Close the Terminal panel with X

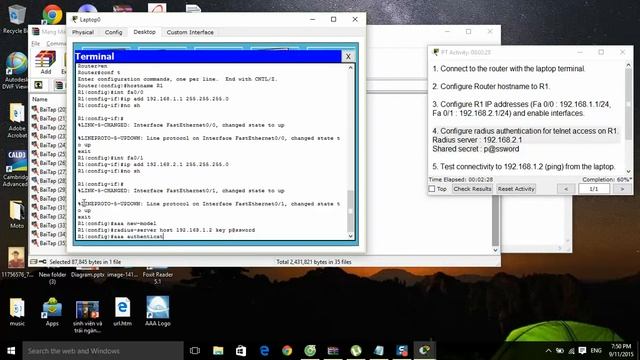coord(348,56)
